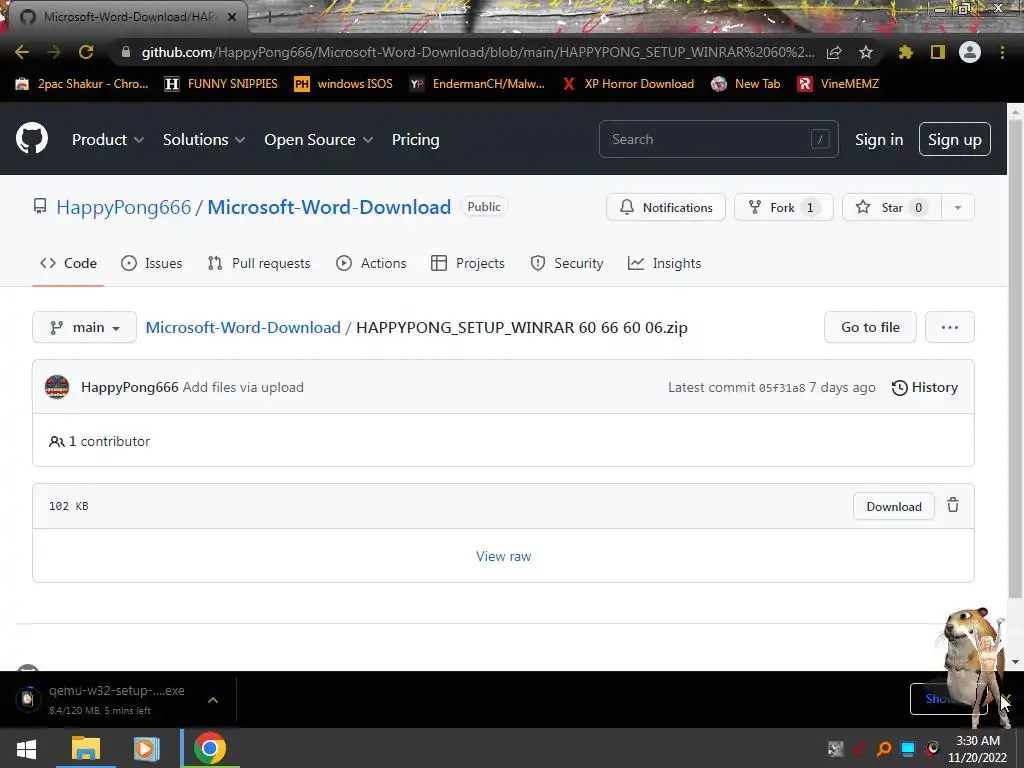Switch to the Issues tab
Viewport: 1024px width, 768px height.
pos(152,263)
